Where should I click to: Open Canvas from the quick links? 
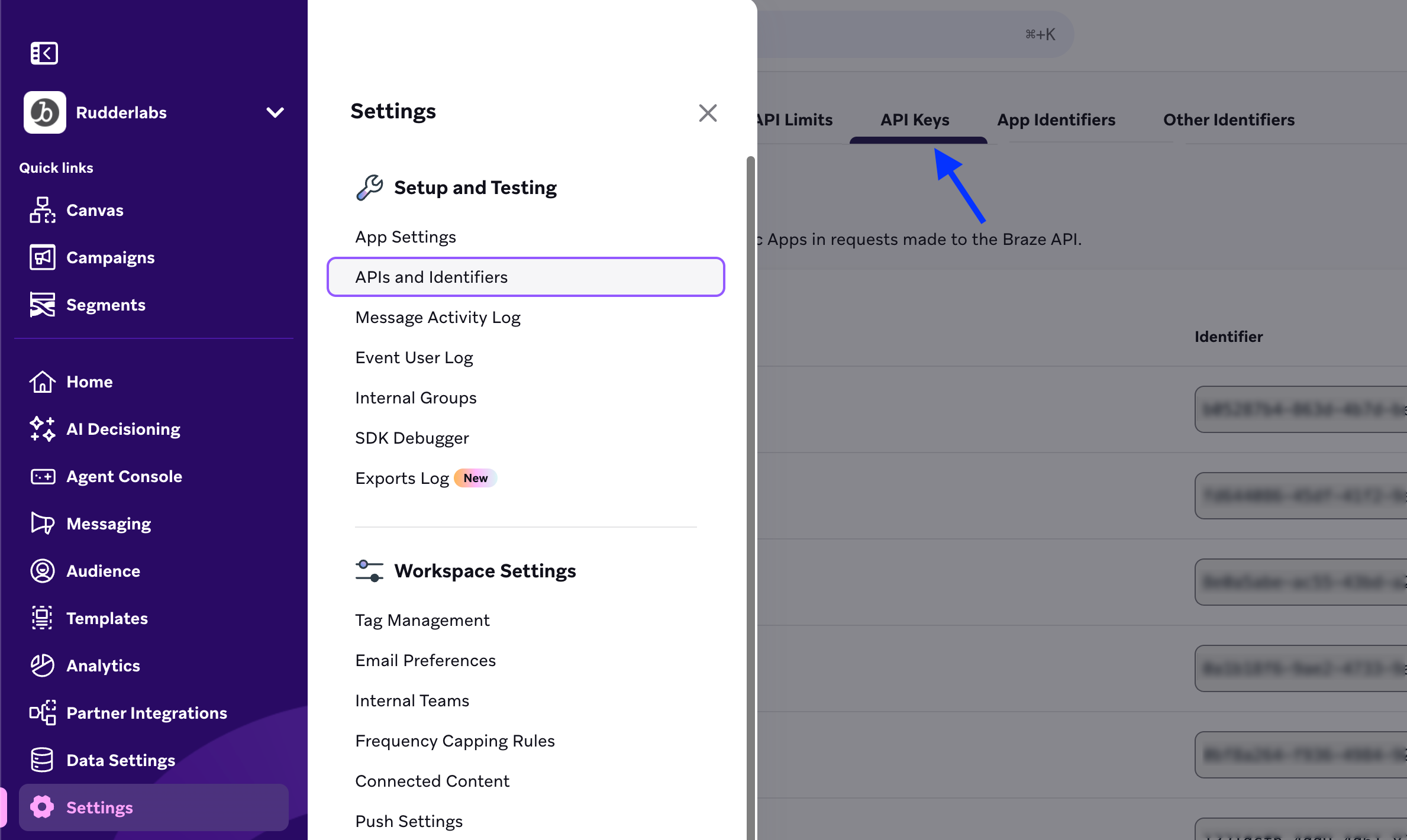point(95,210)
